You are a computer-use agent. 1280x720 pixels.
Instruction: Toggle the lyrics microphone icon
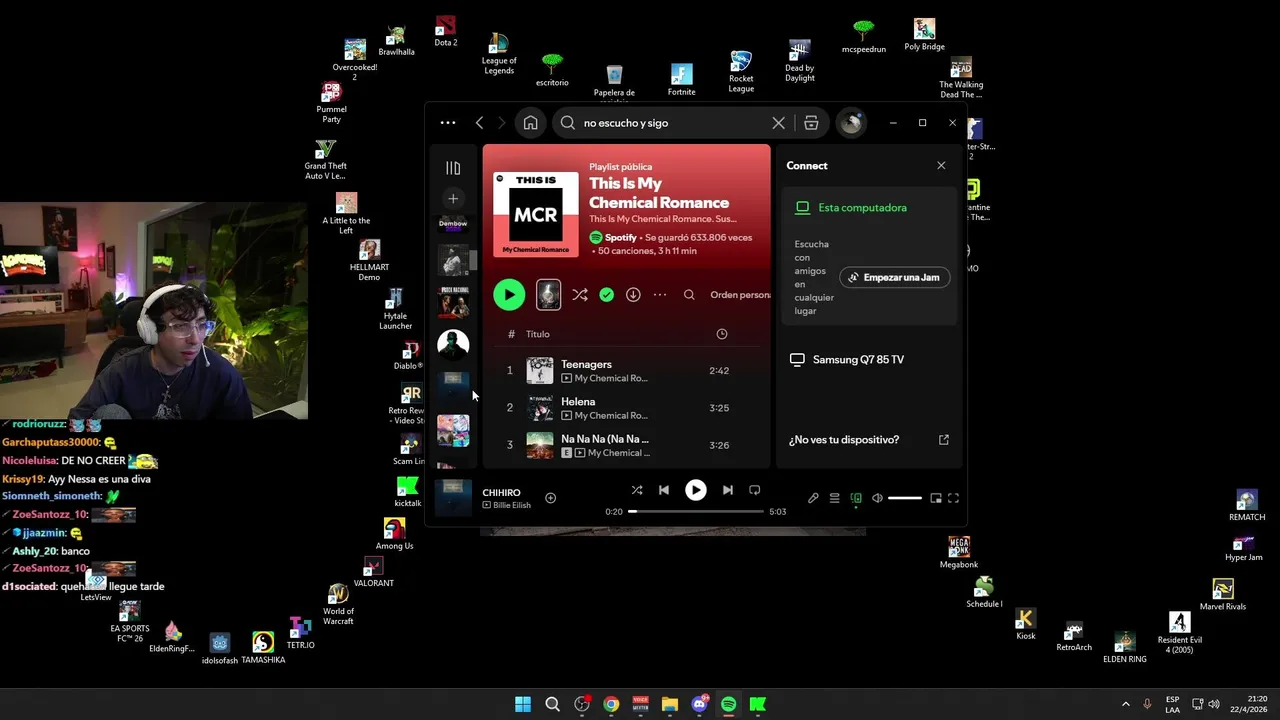[x=813, y=498]
